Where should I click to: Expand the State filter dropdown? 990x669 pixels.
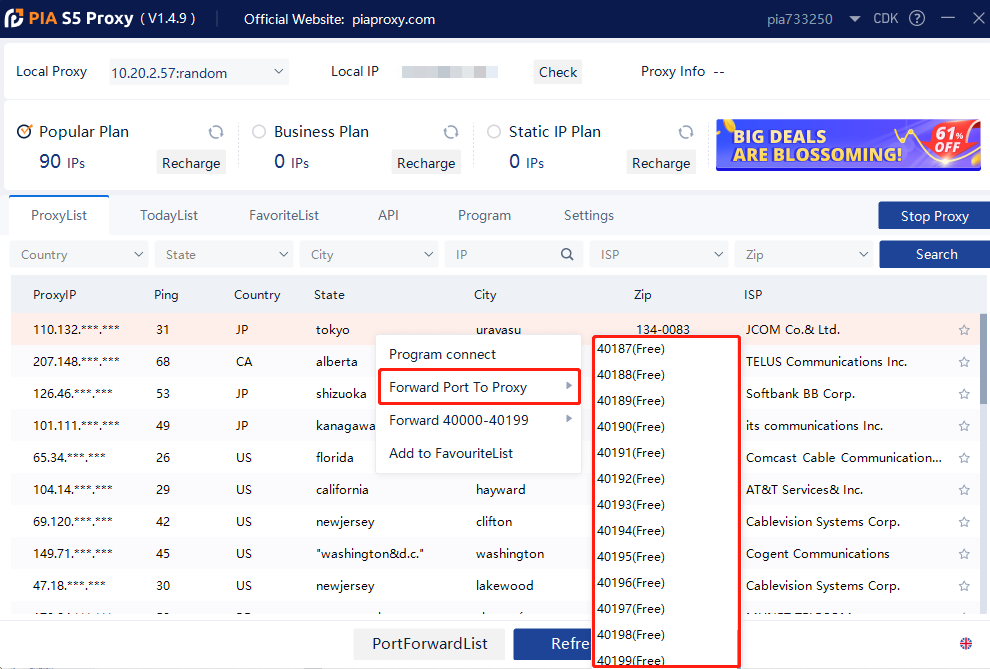click(224, 254)
